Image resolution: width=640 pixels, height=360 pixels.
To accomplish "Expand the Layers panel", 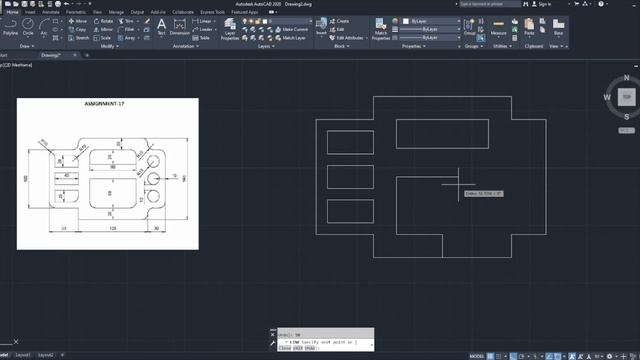I will click(x=266, y=46).
